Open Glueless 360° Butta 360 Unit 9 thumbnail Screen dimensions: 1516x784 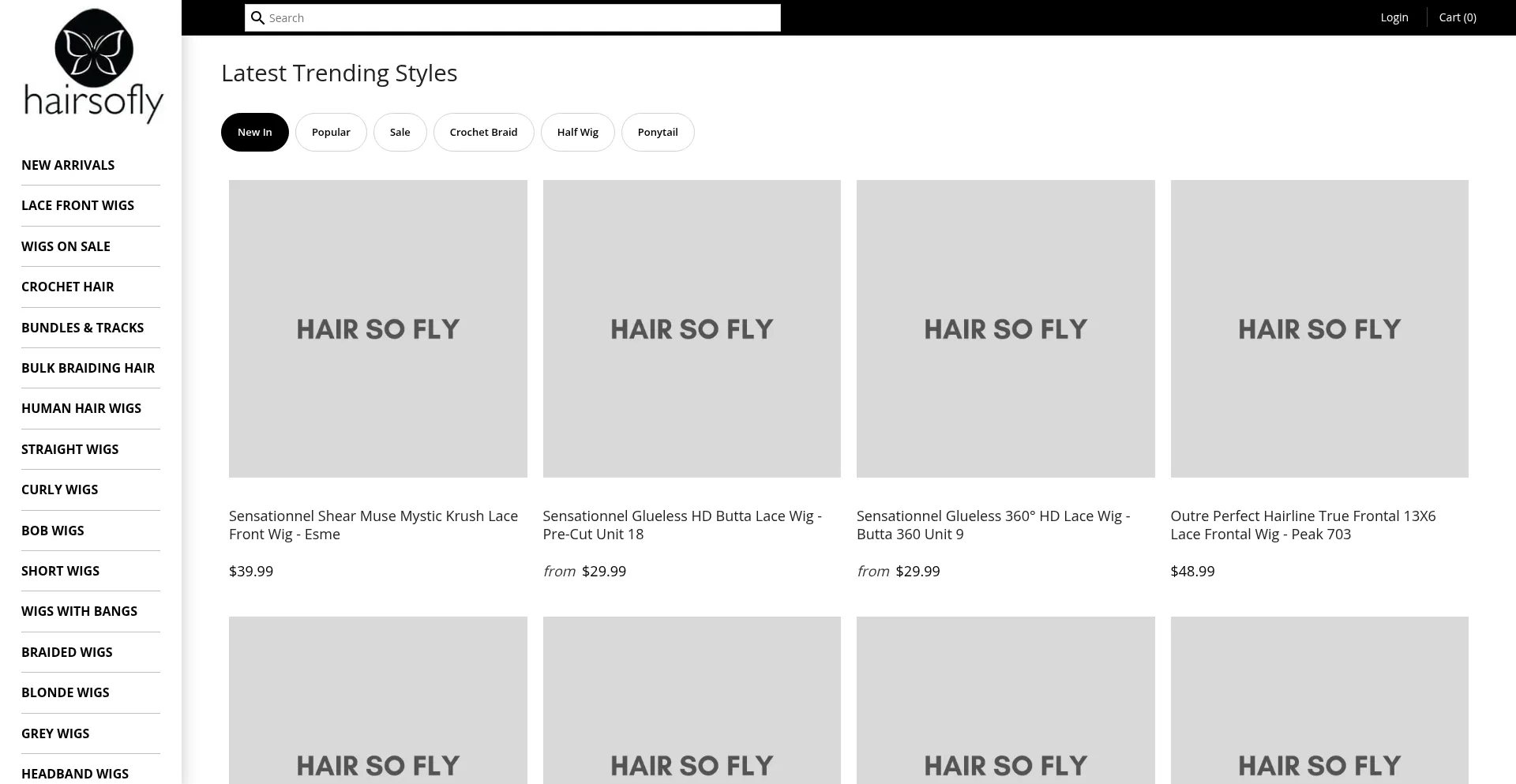pos(1006,328)
